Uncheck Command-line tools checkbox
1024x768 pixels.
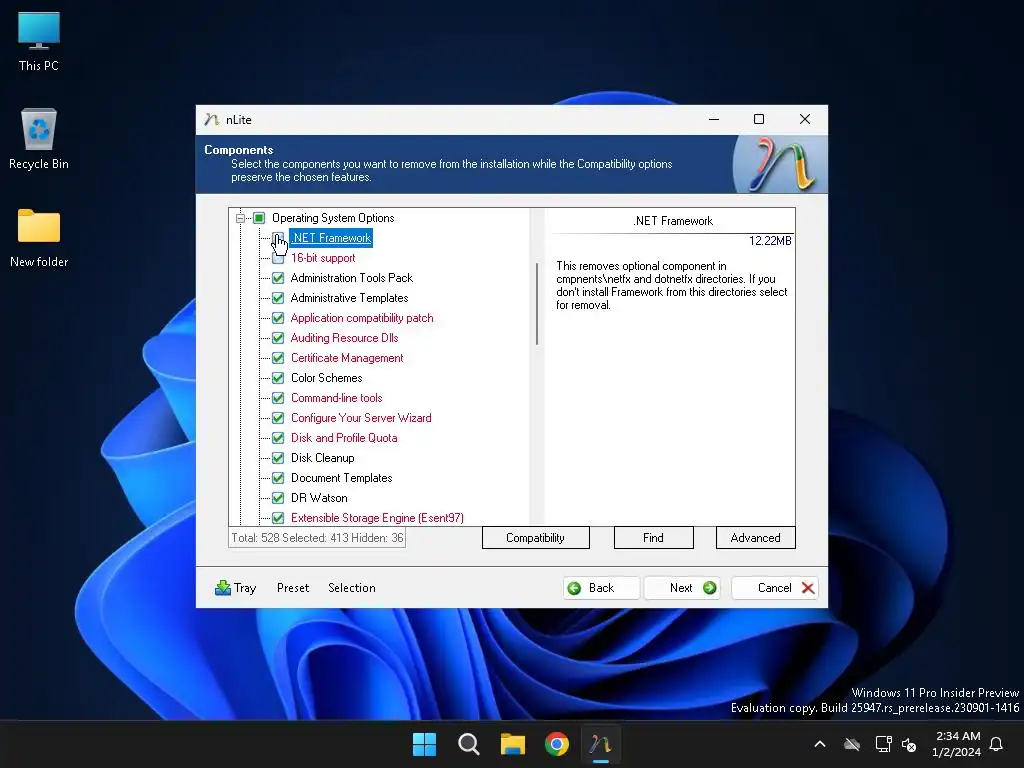[x=278, y=398]
